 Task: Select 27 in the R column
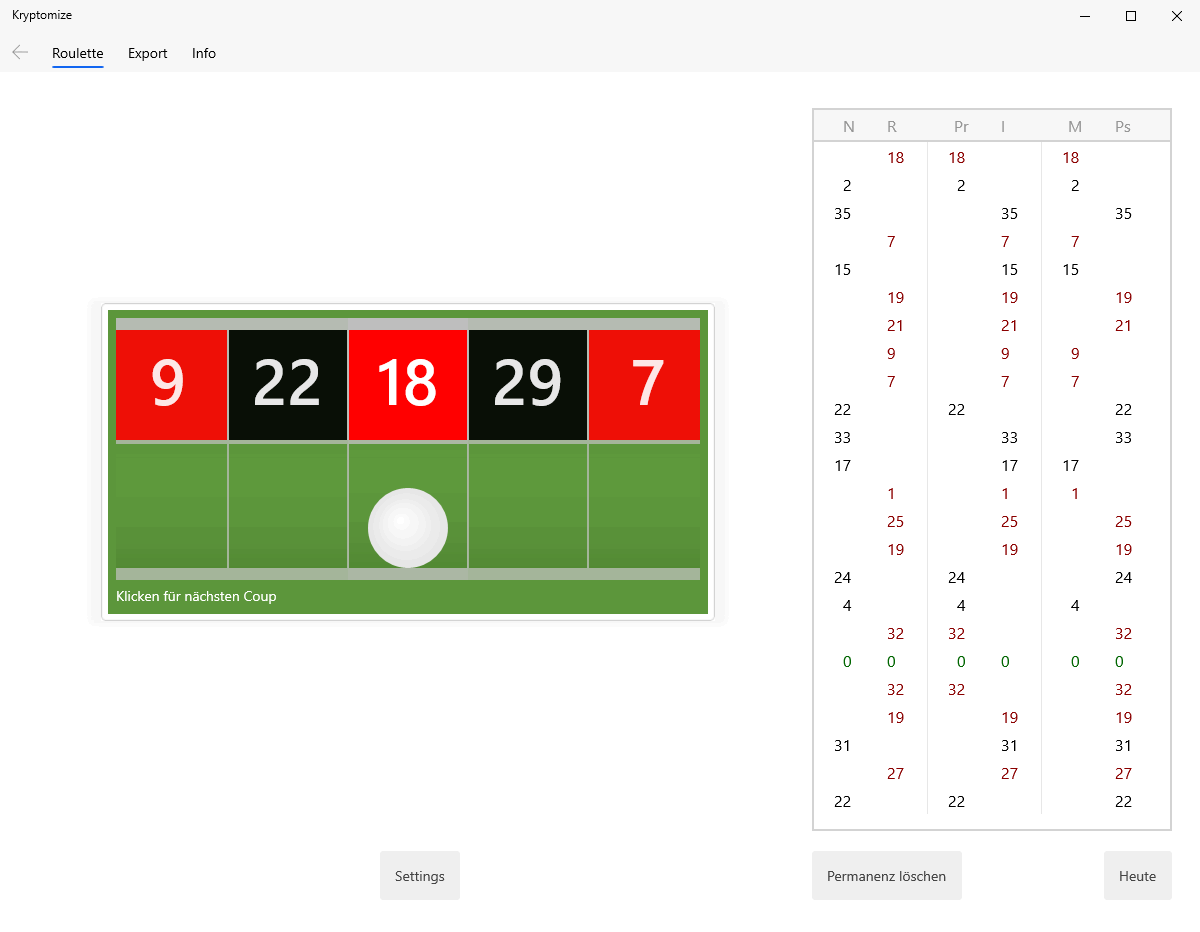(896, 774)
